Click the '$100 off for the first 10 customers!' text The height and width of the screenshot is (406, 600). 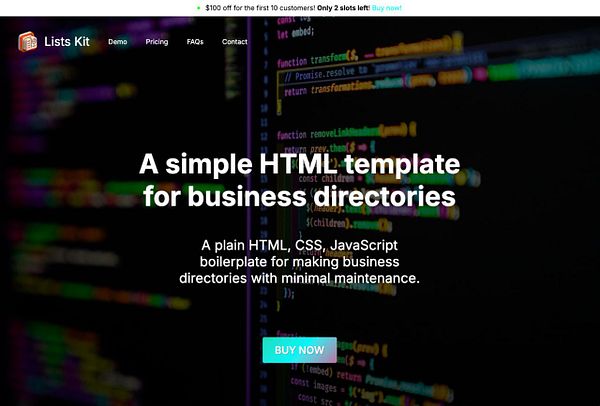261,8
